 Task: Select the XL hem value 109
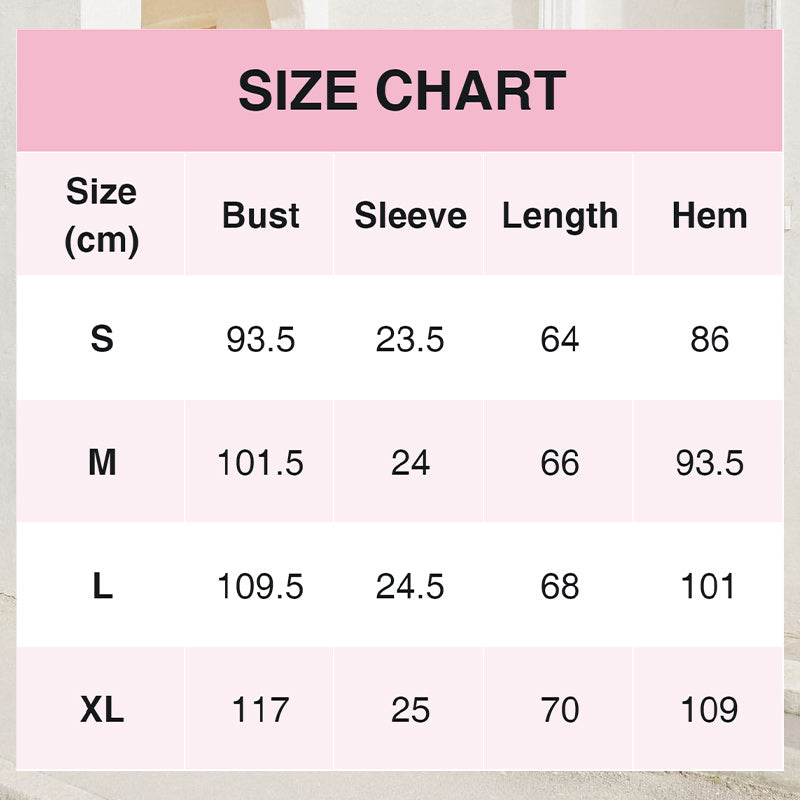point(709,710)
